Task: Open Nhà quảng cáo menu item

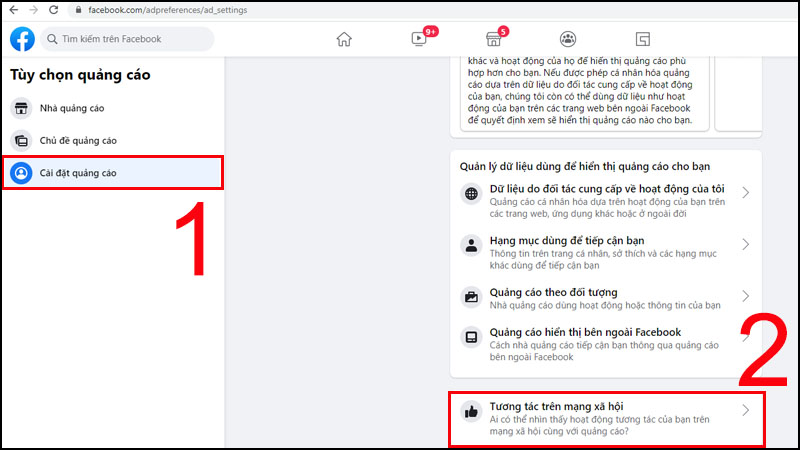Action: 113,108
